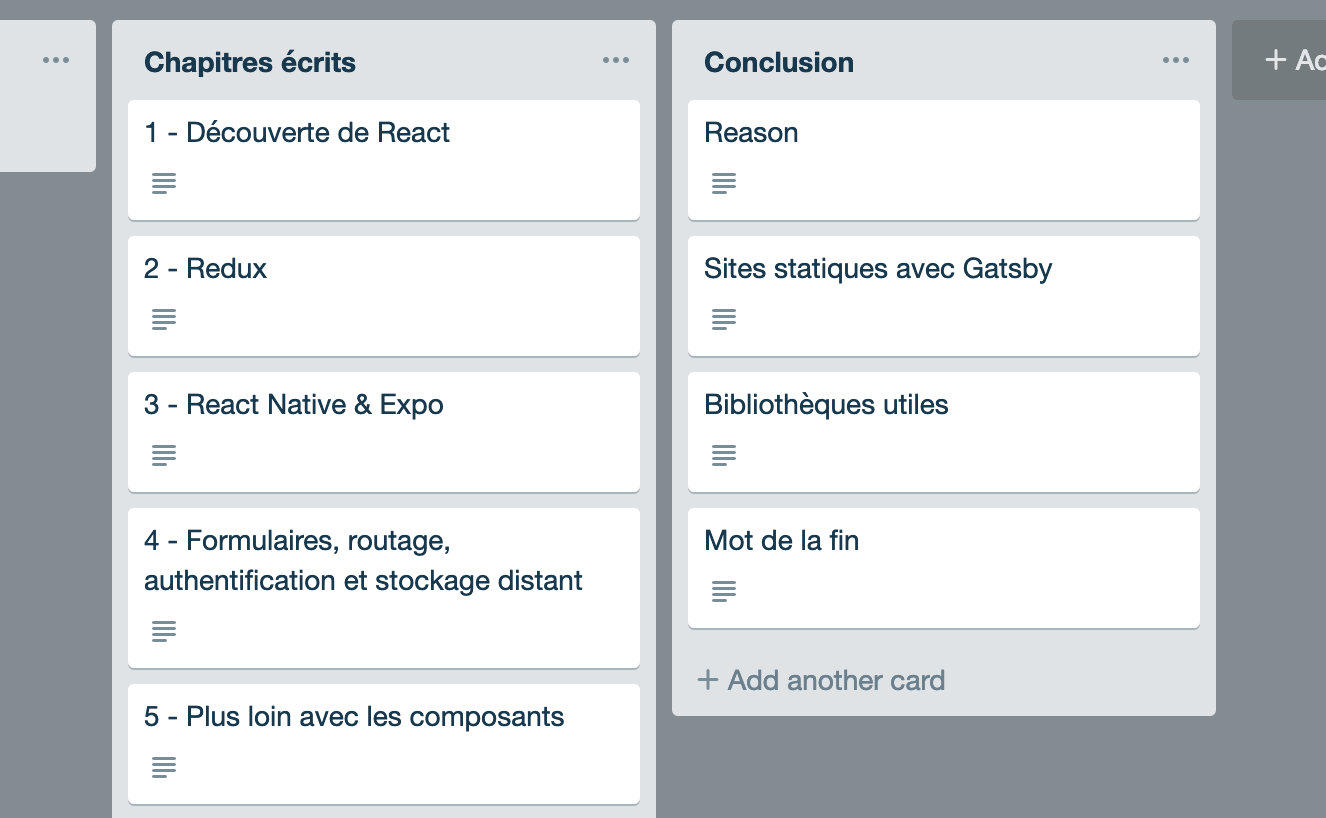Click Add another card in Conclusion list
This screenshot has width=1326, height=818.
click(822, 681)
